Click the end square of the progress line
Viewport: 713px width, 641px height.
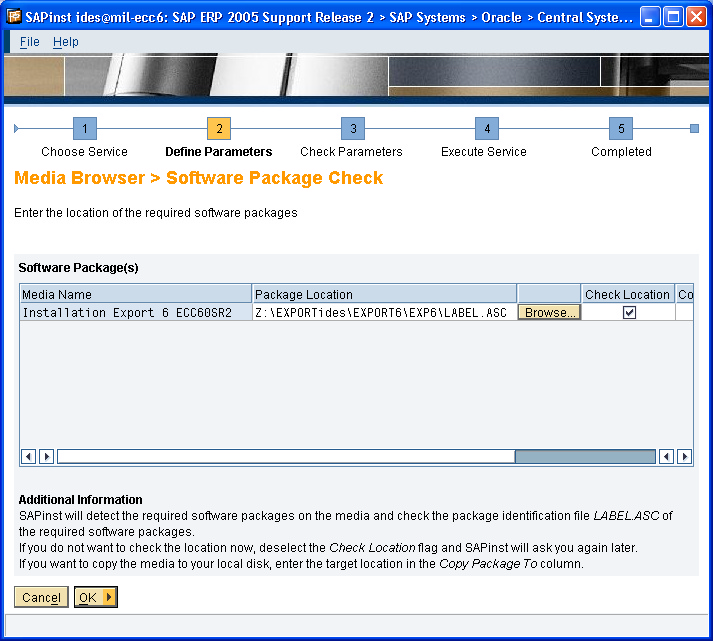[694, 129]
